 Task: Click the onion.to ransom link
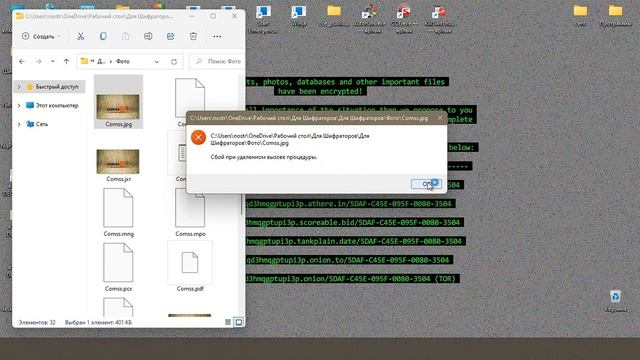(x=348, y=260)
